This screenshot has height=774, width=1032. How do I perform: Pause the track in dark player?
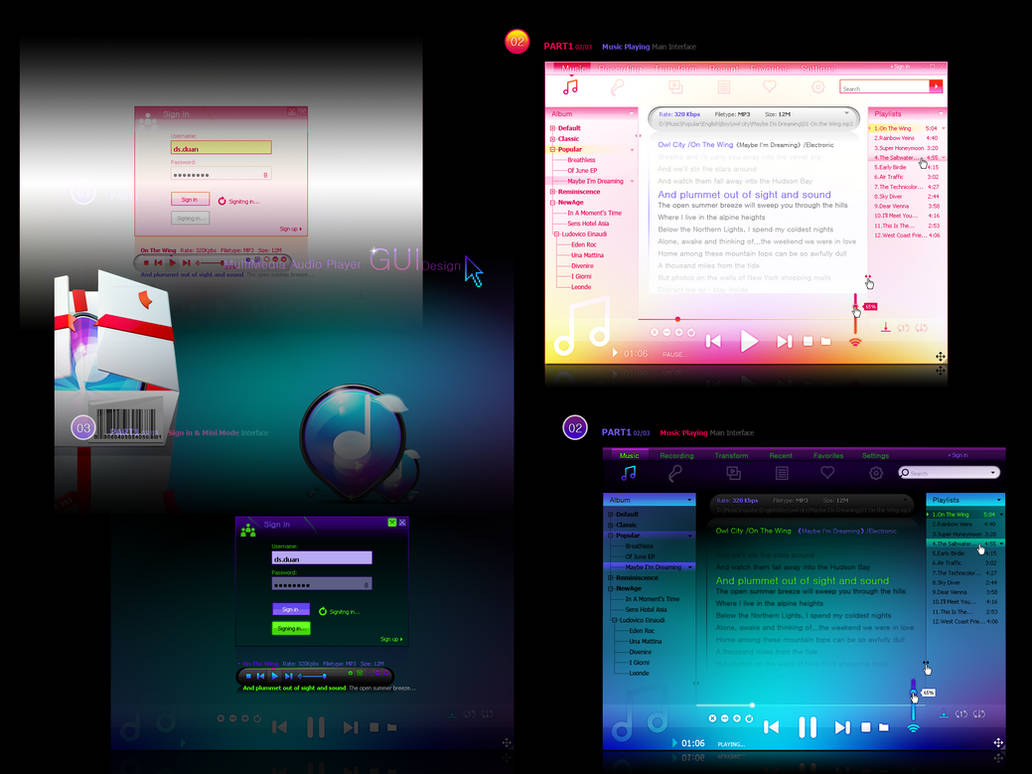pyautogui.click(x=807, y=727)
